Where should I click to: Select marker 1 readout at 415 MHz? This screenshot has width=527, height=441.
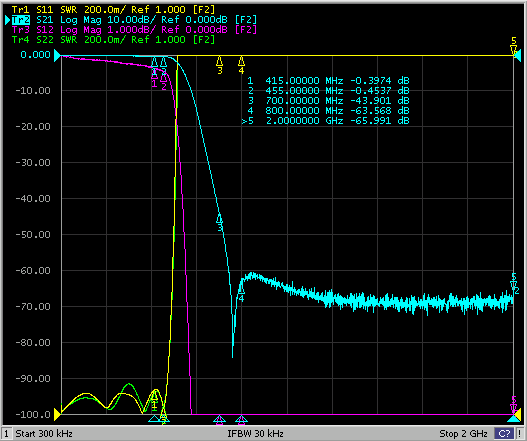pyautogui.click(x=328, y=81)
